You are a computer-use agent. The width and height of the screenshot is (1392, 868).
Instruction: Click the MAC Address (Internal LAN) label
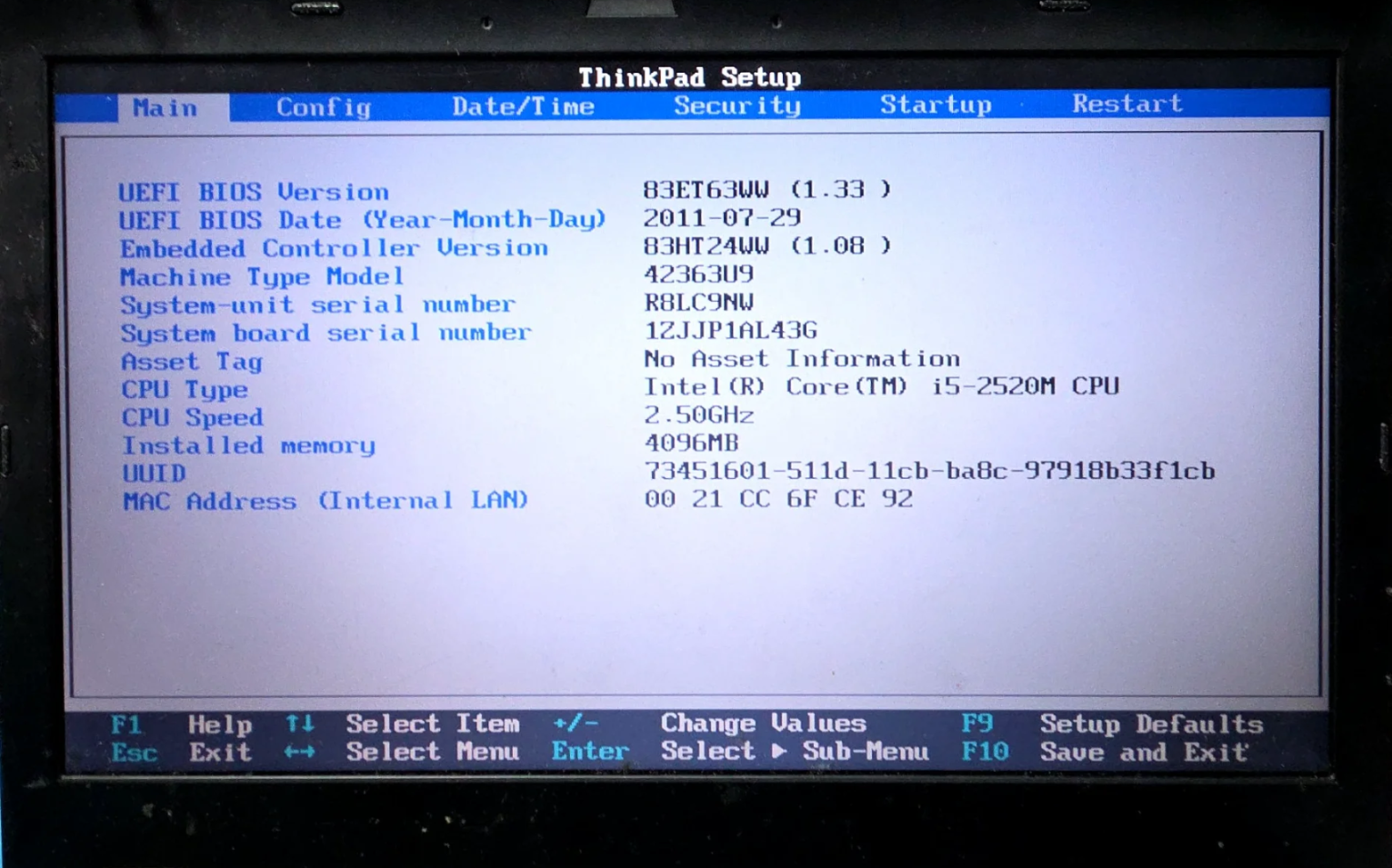(325, 501)
